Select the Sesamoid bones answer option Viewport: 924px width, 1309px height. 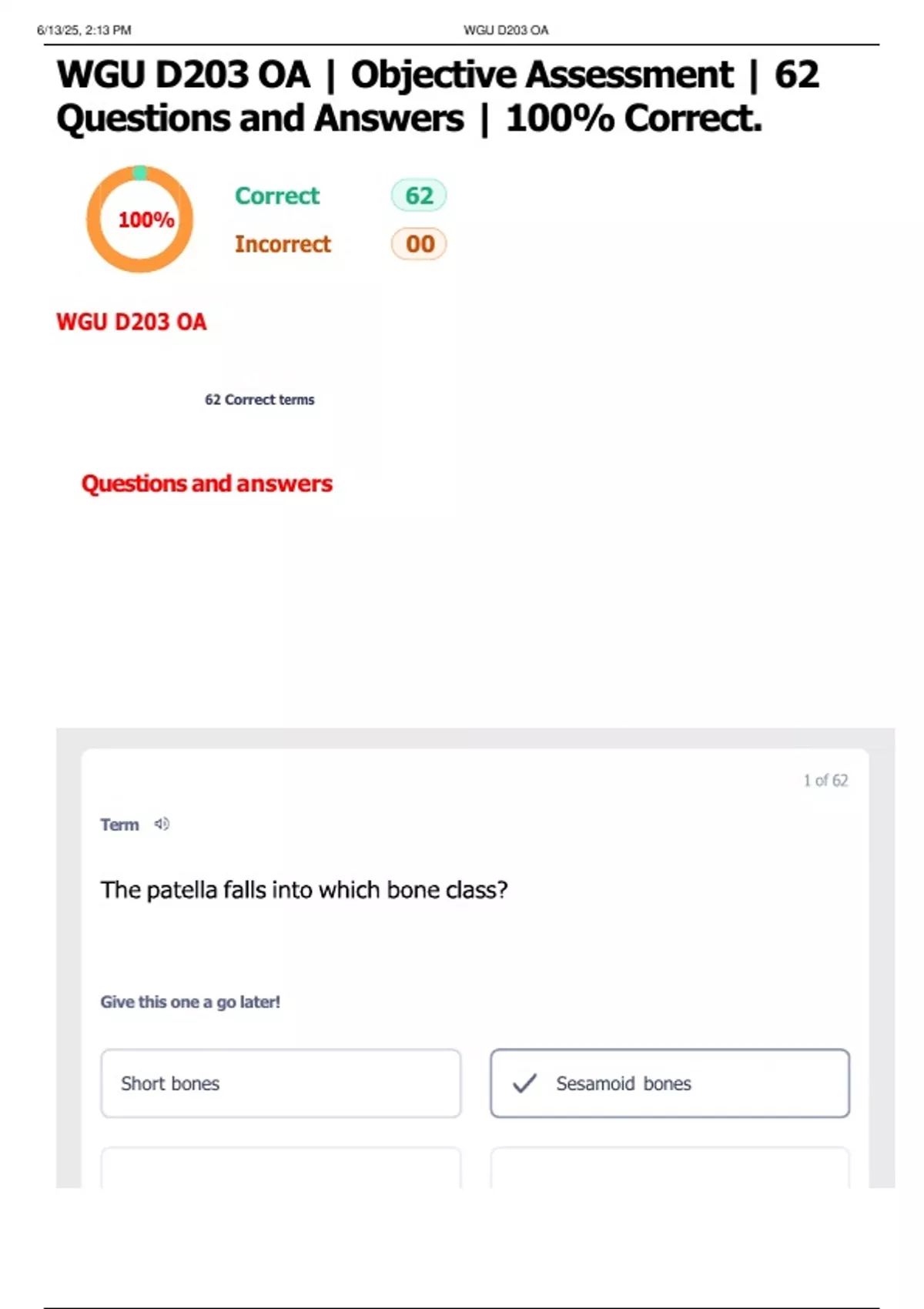pos(670,1083)
